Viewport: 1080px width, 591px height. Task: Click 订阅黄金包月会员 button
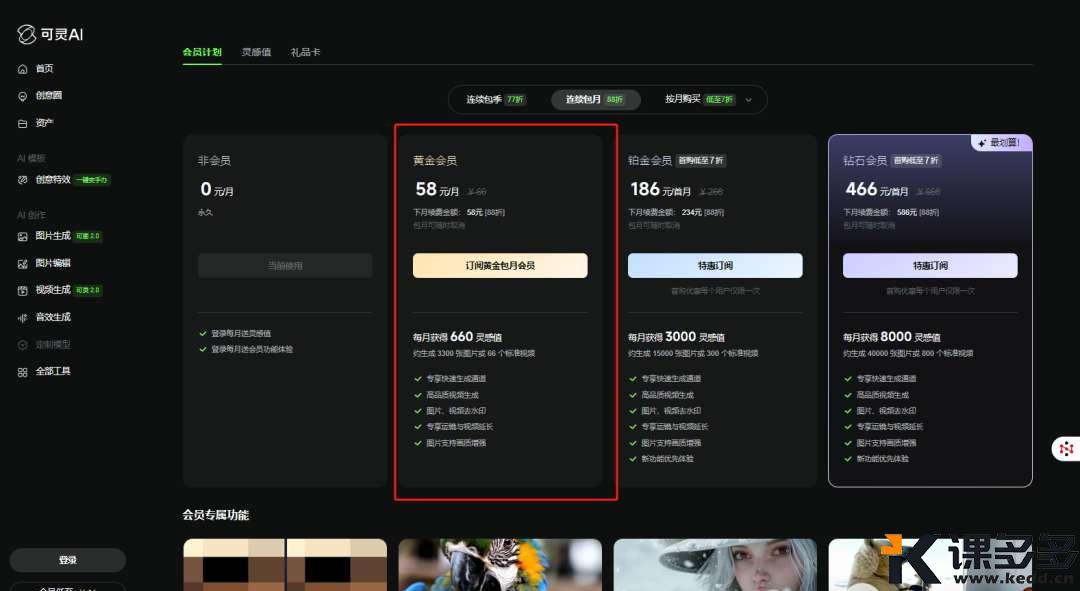pos(500,265)
